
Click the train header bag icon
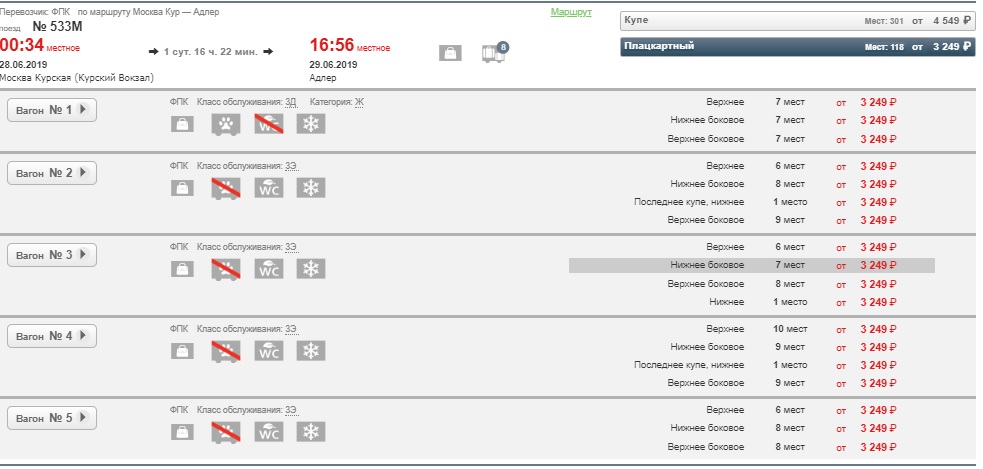coord(450,53)
